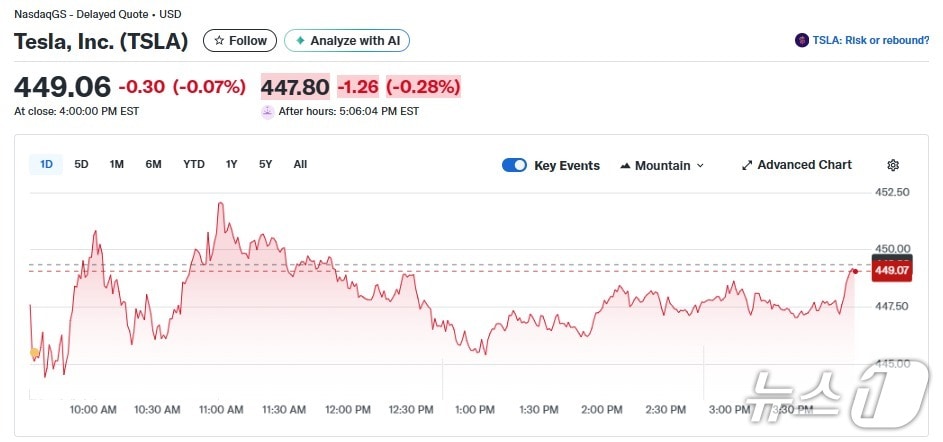Expand the Mountain chart type dropdown
This screenshot has width=943, height=442.
click(662, 165)
